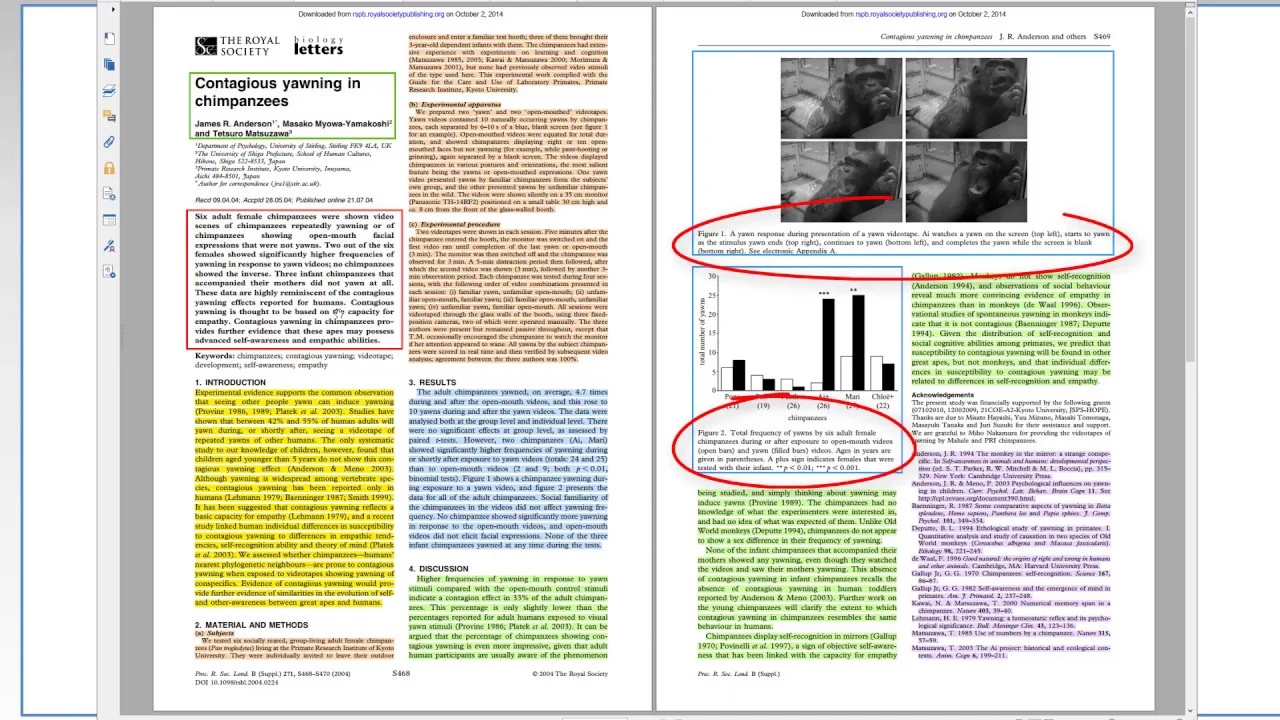Click the 'Keywords:' line below the abstract

pos(294,360)
